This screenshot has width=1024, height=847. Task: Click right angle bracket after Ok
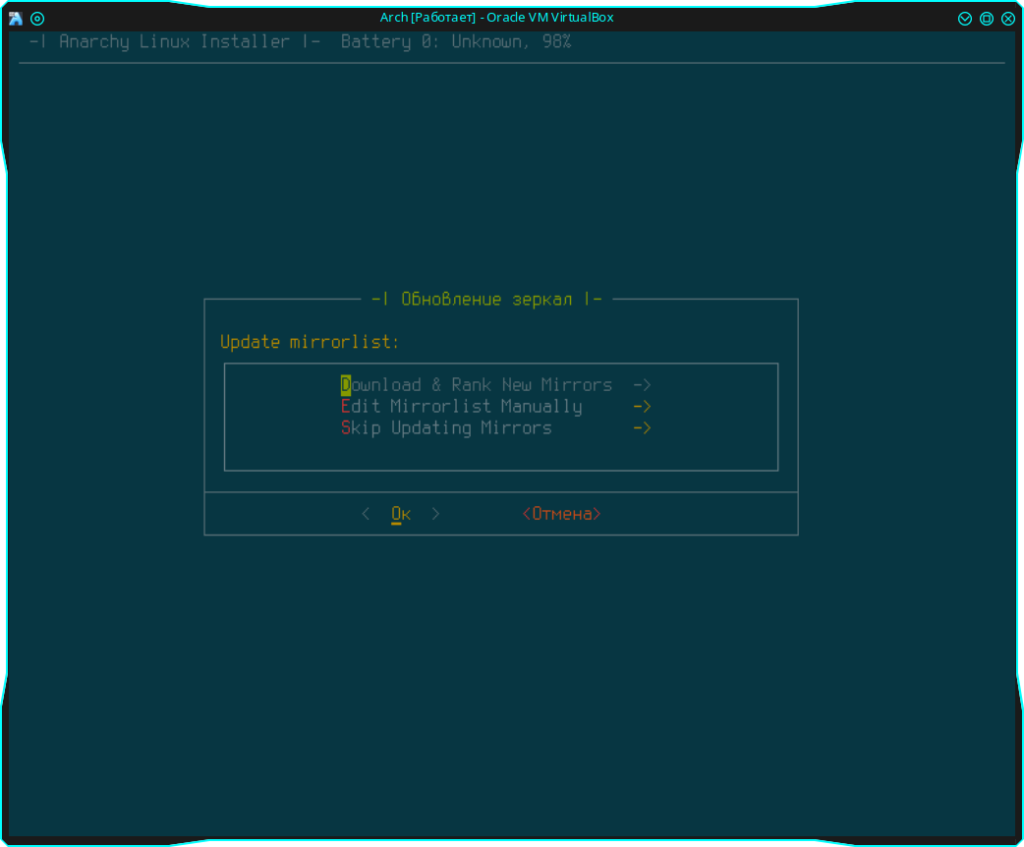coord(436,514)
